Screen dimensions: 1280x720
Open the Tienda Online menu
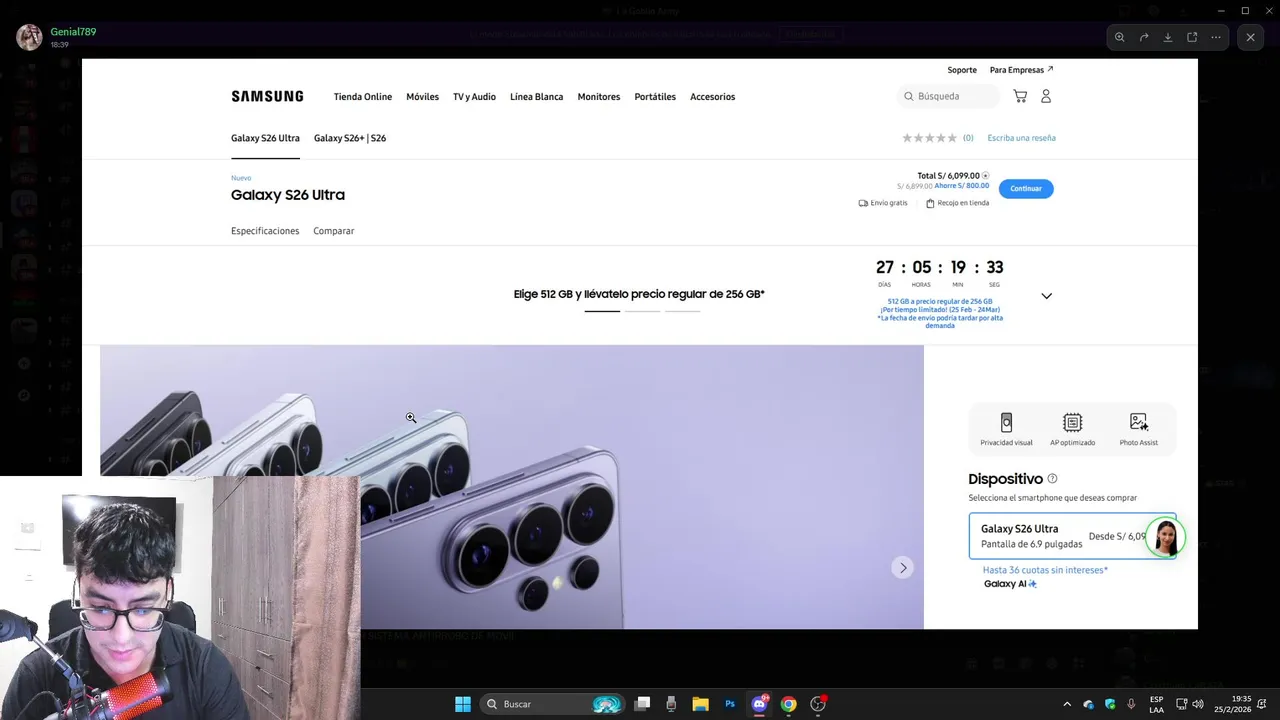tap(363, 97)
